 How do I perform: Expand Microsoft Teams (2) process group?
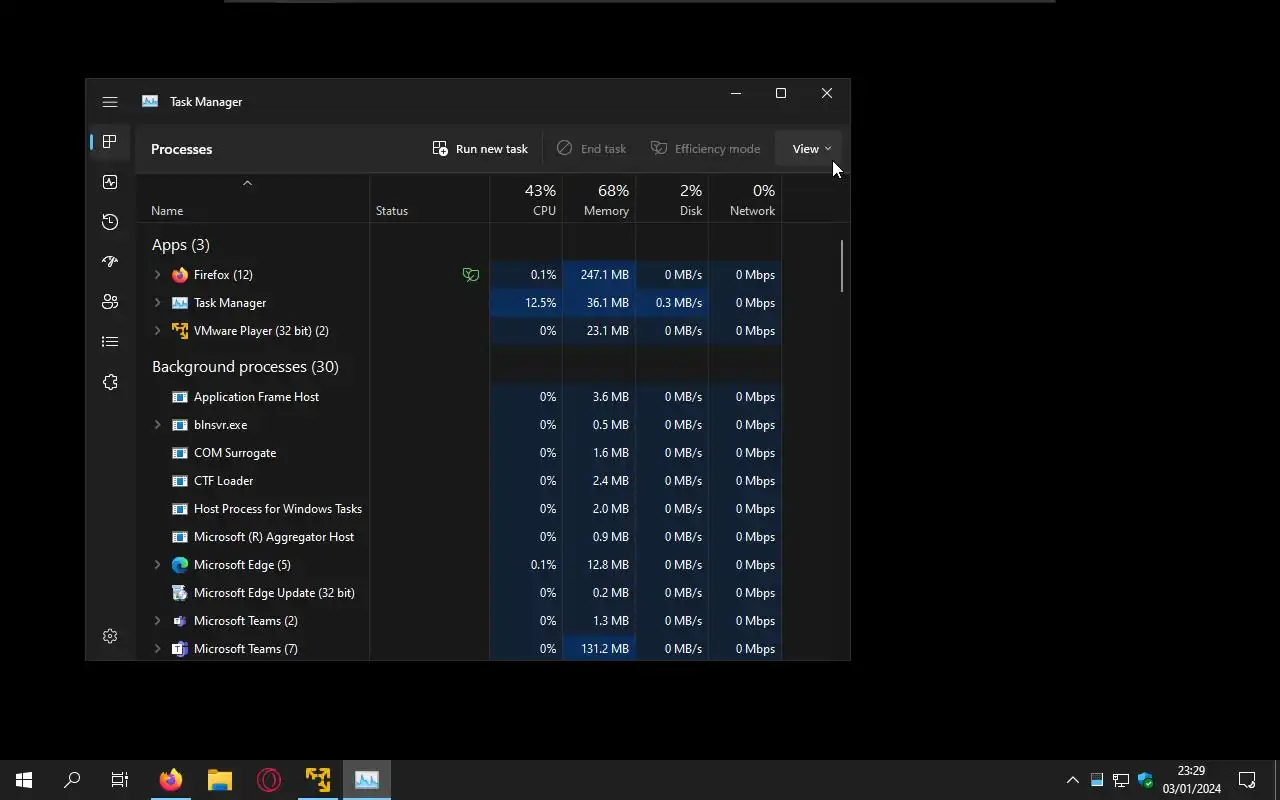[157, 620]
